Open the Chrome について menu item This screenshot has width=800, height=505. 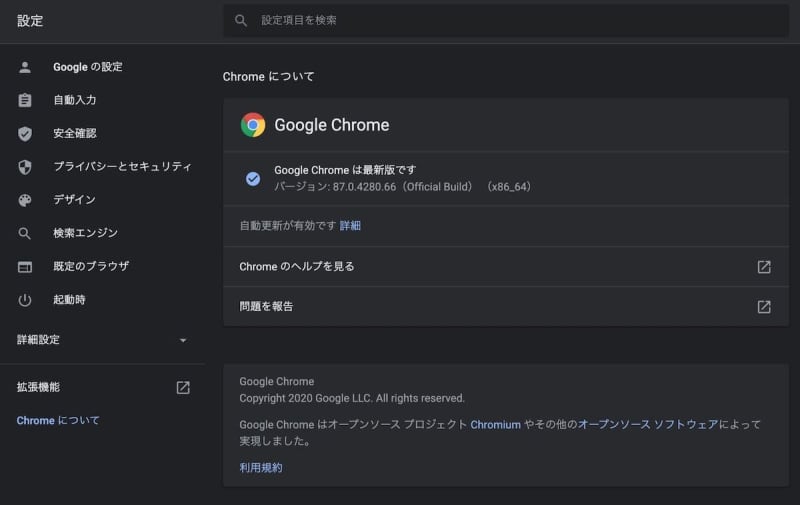point(58,421)
